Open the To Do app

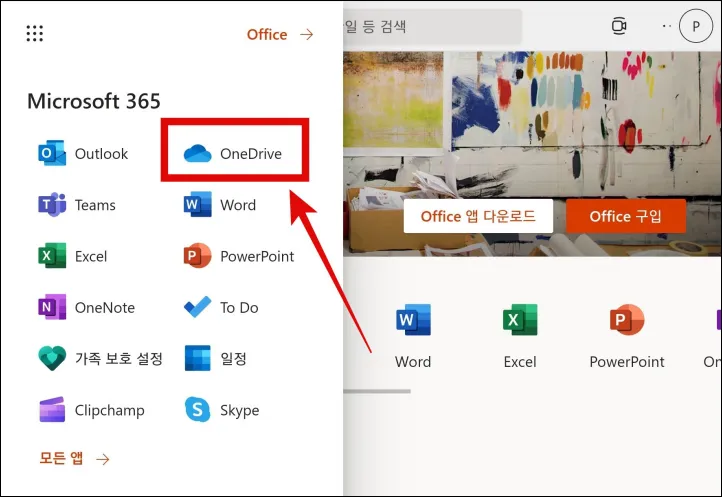(x=221, y=307)
